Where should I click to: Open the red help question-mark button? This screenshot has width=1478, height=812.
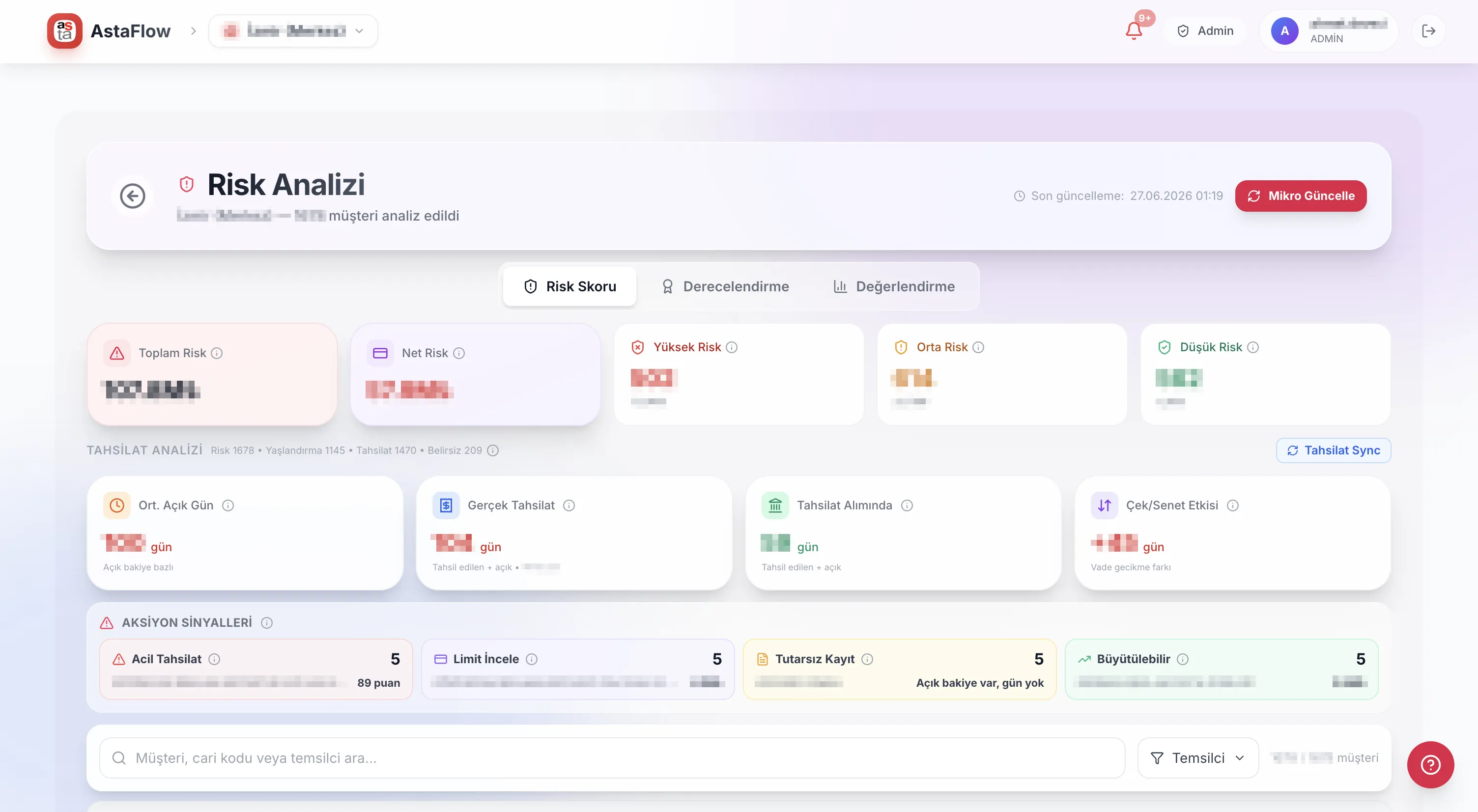pos(1430,764)
